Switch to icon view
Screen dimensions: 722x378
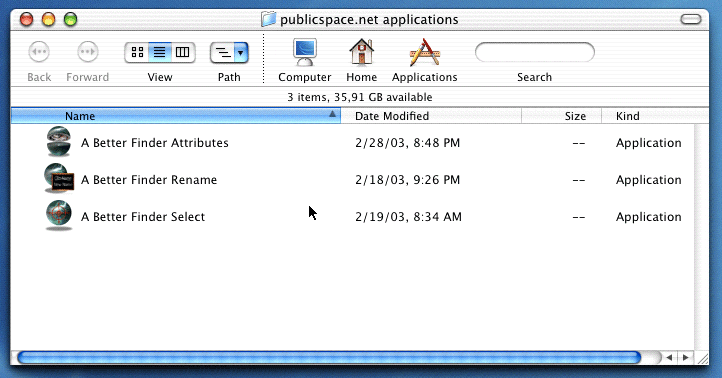137,52
